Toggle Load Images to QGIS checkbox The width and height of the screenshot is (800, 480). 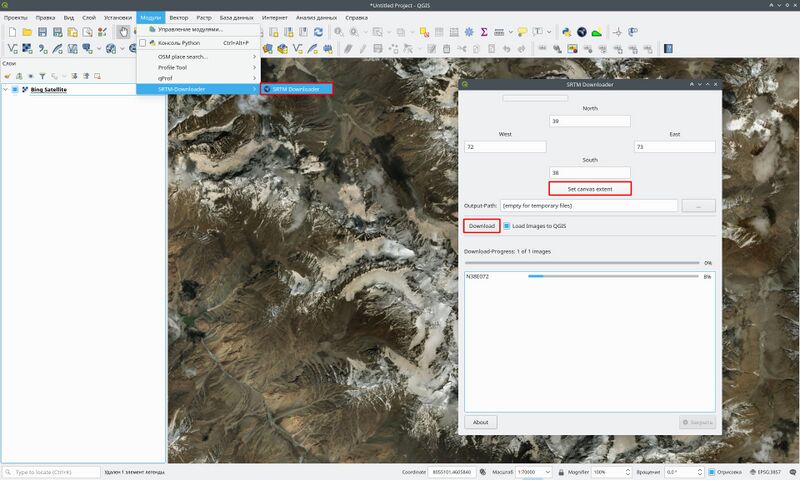click(507, 226)
